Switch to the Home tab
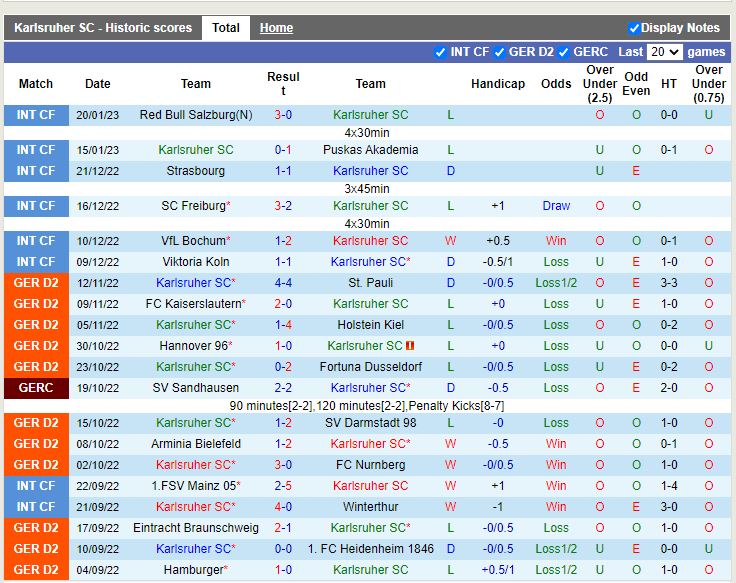736x583 pixels. point(276,28)
